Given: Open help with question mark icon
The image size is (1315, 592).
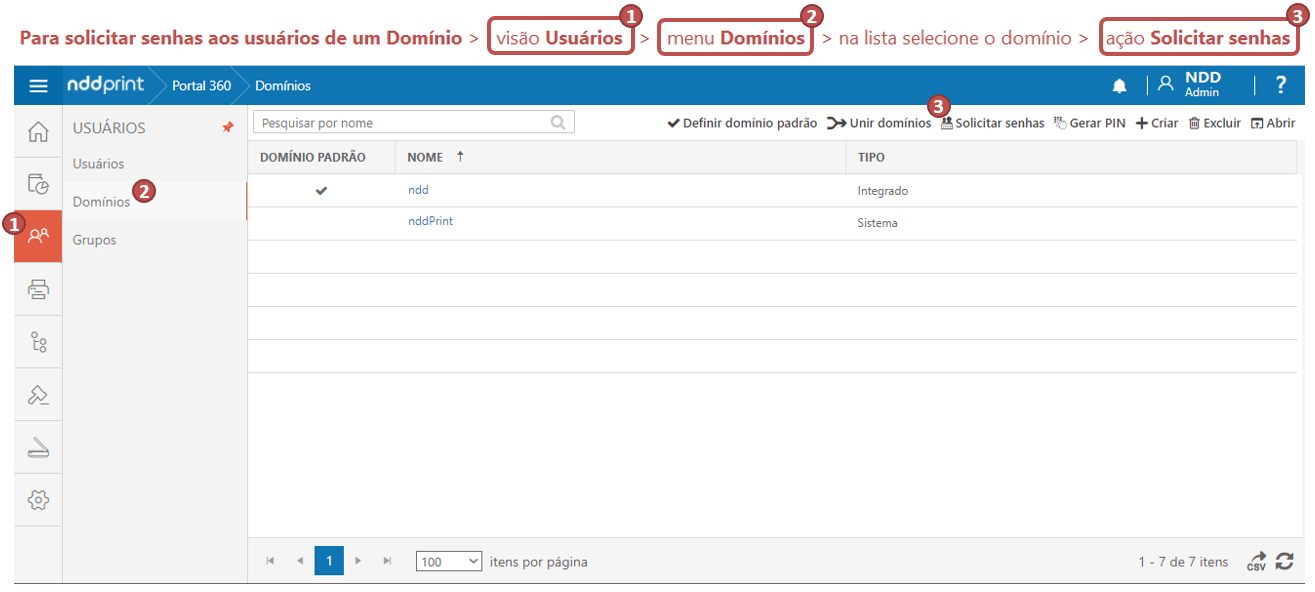Looking at the screenshot, I should coord(1281,86).
